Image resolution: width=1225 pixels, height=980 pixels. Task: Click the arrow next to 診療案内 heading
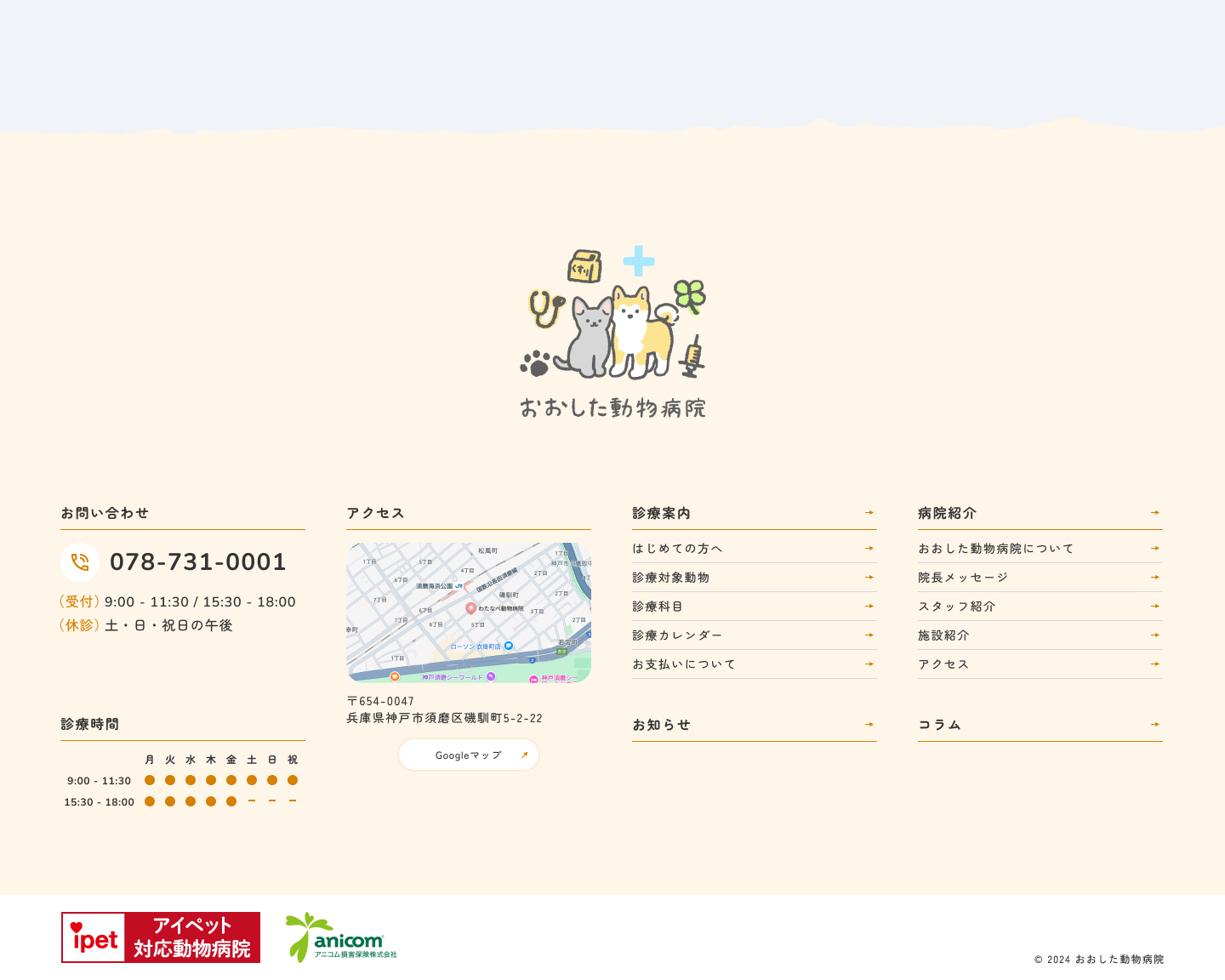pyautogui.click(x=869, y=513)
